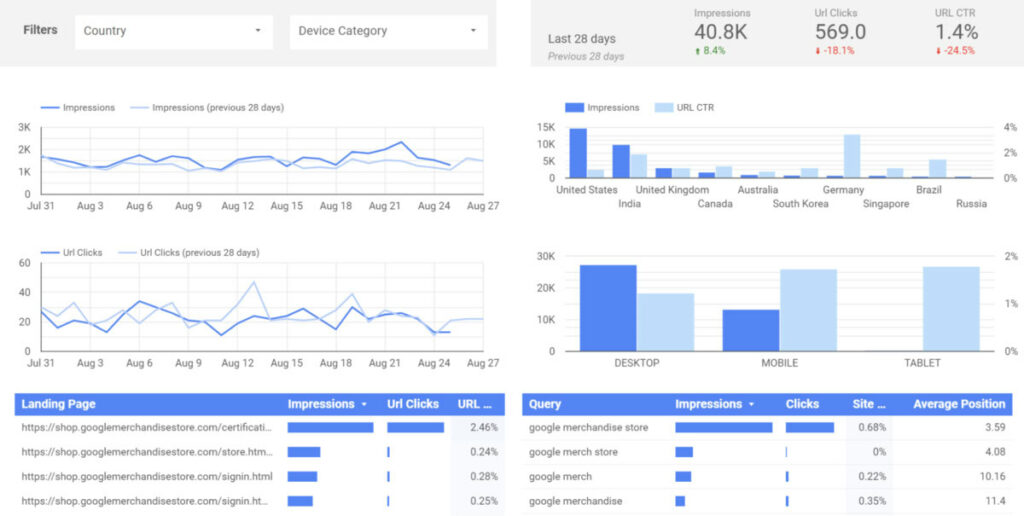Click the South Korea axis label
Image resolution: width=1024 pixels, height=516 pixels.
(x=801, y=204)
